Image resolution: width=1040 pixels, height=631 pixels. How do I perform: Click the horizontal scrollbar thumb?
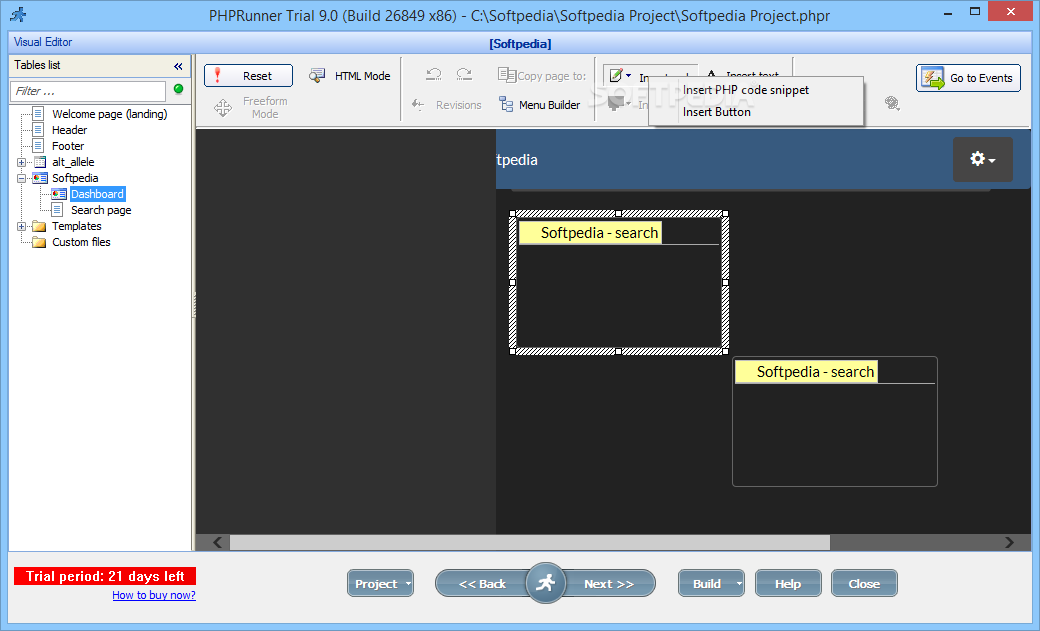[529, 542]
